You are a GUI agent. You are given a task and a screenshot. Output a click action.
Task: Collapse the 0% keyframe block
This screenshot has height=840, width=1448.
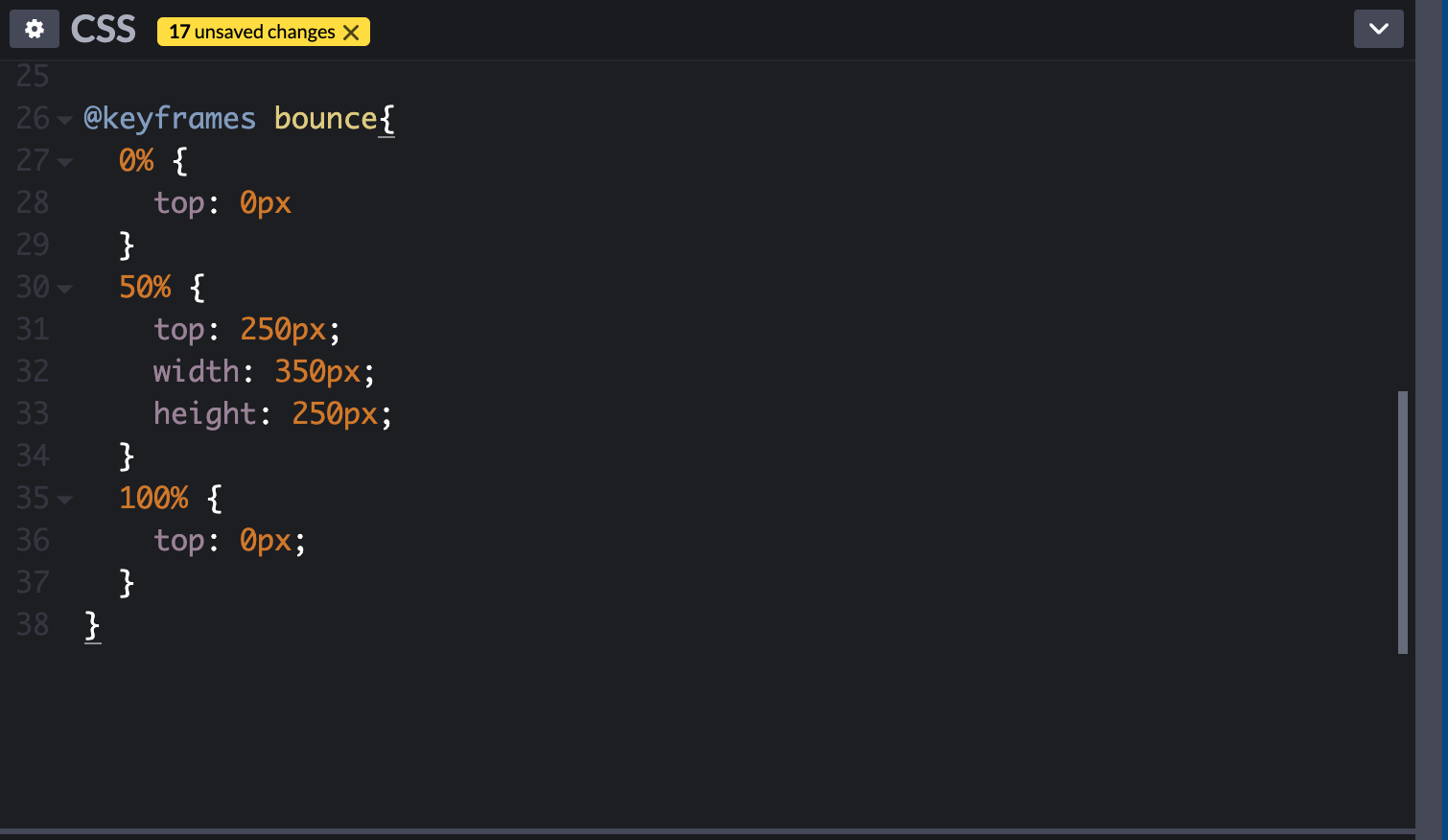click(x=63, y=162)
